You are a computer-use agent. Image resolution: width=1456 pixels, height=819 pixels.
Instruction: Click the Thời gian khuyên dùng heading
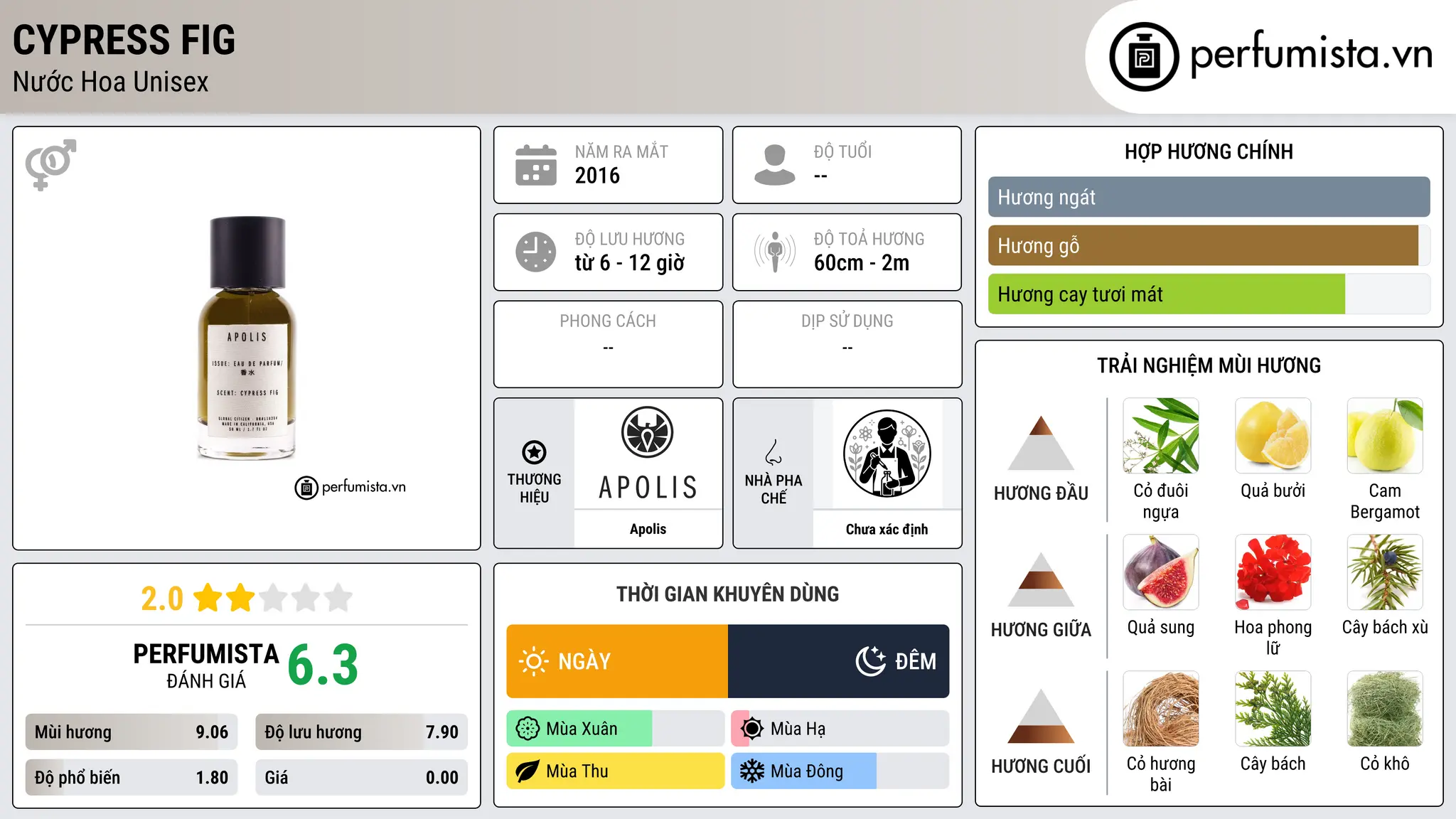[727, 594]
